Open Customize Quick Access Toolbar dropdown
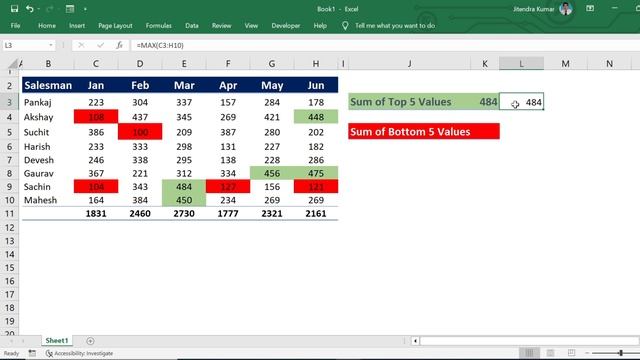640x360 pixels. (x=85, y=9)
